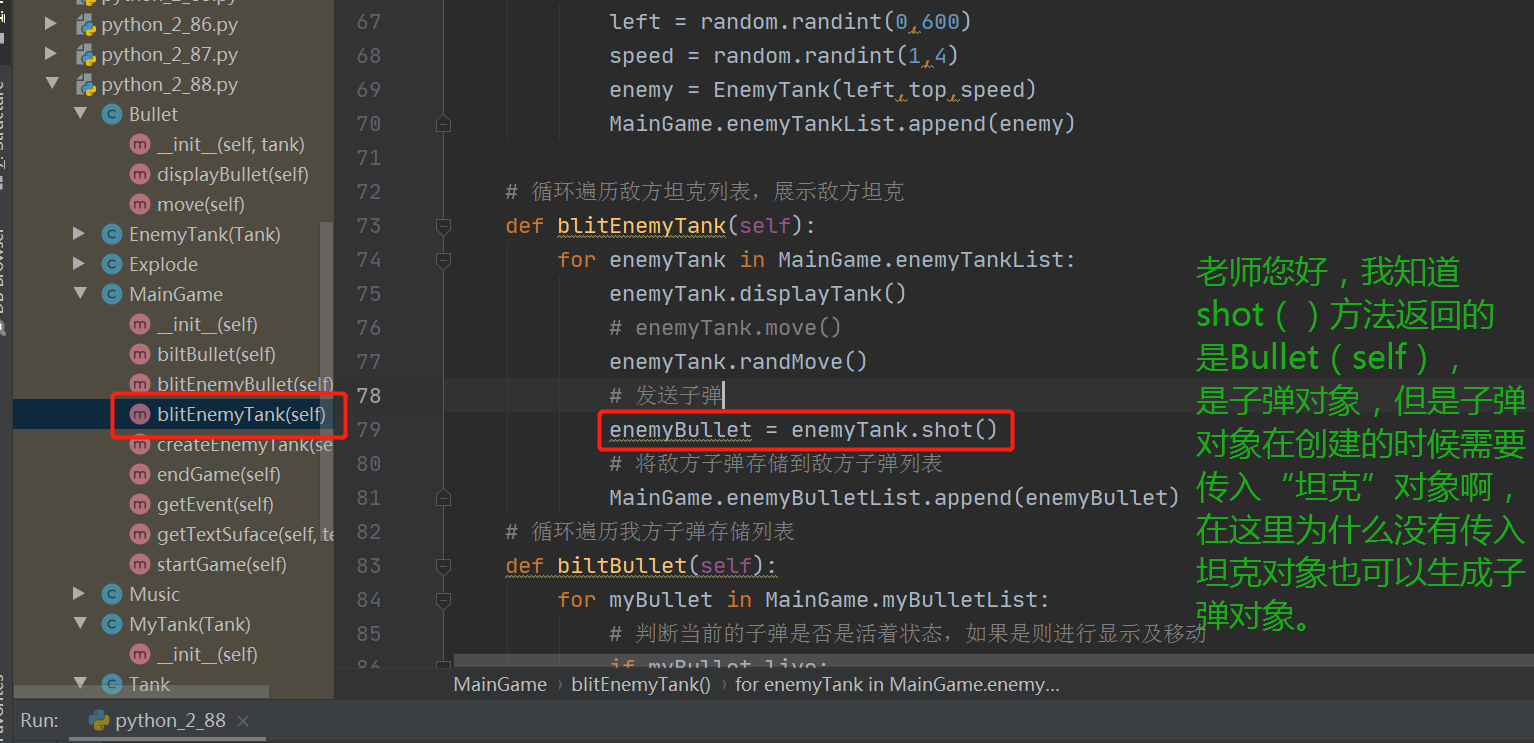The image size is (1534, 743).
Task: Collapse the Bullet class node
Action: tap(79, 115)
